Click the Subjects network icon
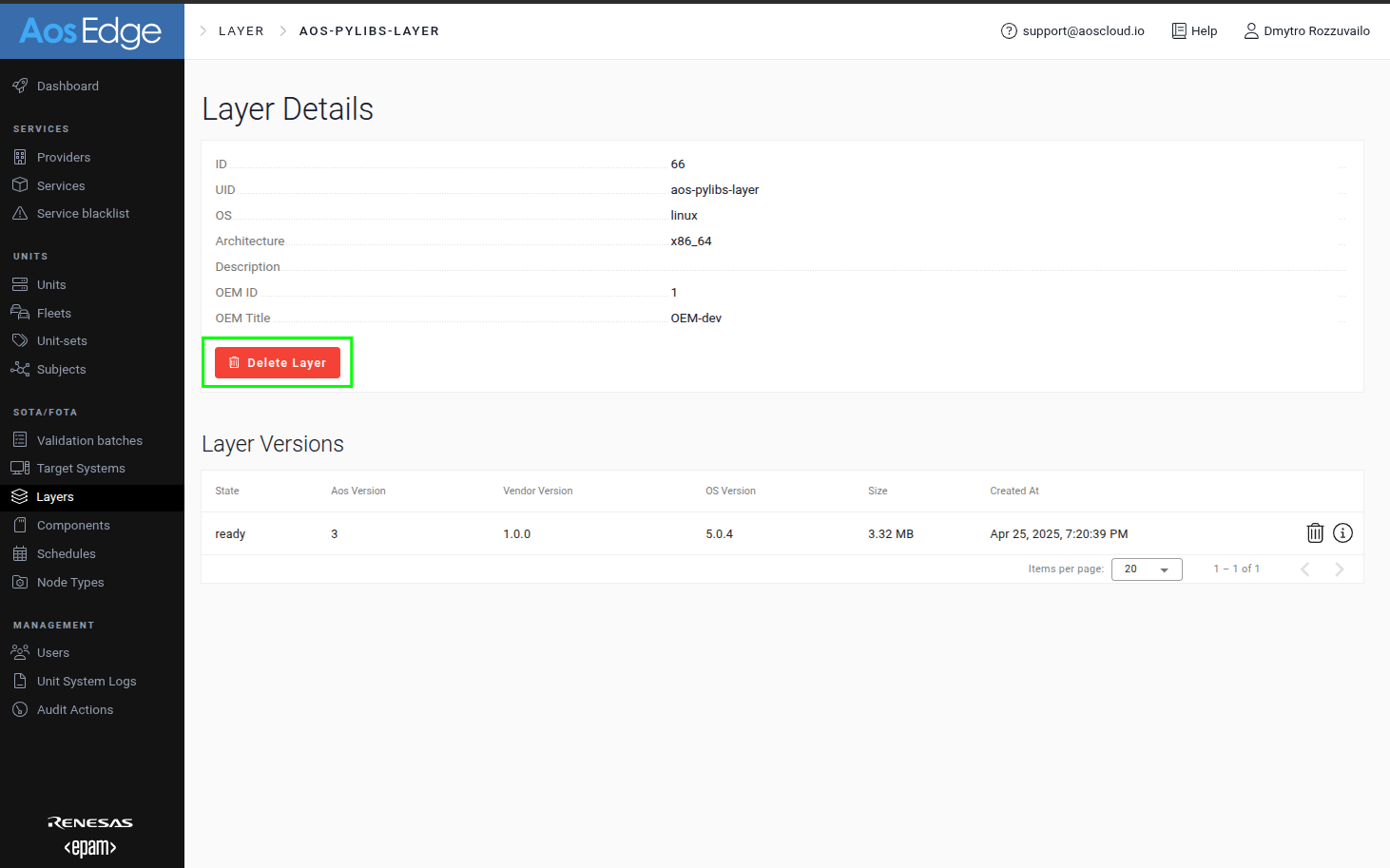The width and height of the screenshot is (1390, 868). point(20,369)
